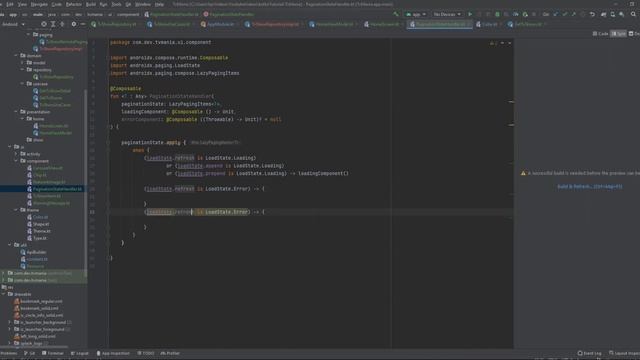
Task: Open the Navigate menu
Action: tap(39, 4)
